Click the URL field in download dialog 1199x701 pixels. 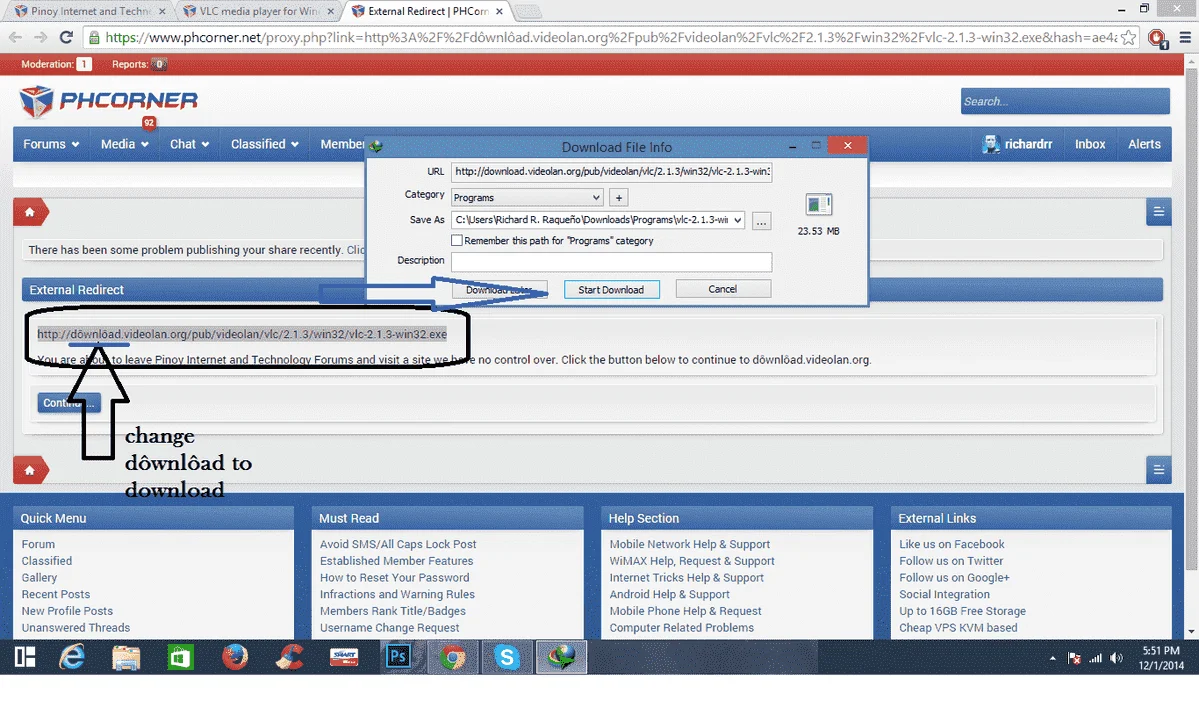click(x=612, y=171)
